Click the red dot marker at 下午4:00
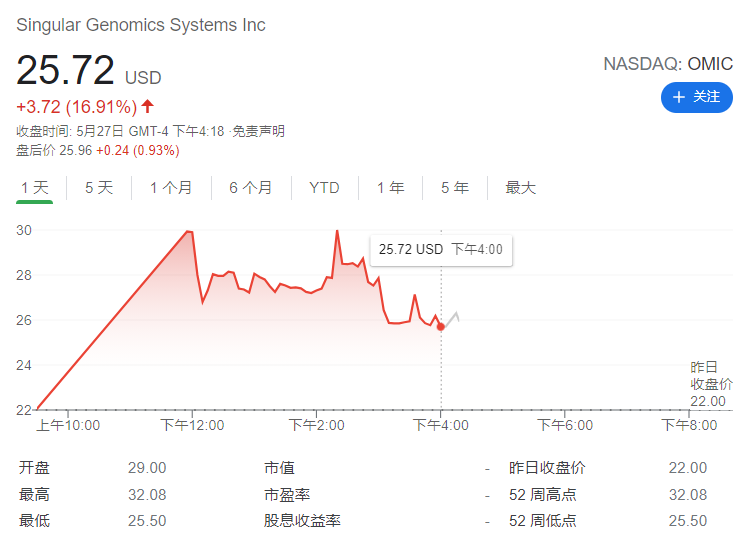 click(441, 327)
